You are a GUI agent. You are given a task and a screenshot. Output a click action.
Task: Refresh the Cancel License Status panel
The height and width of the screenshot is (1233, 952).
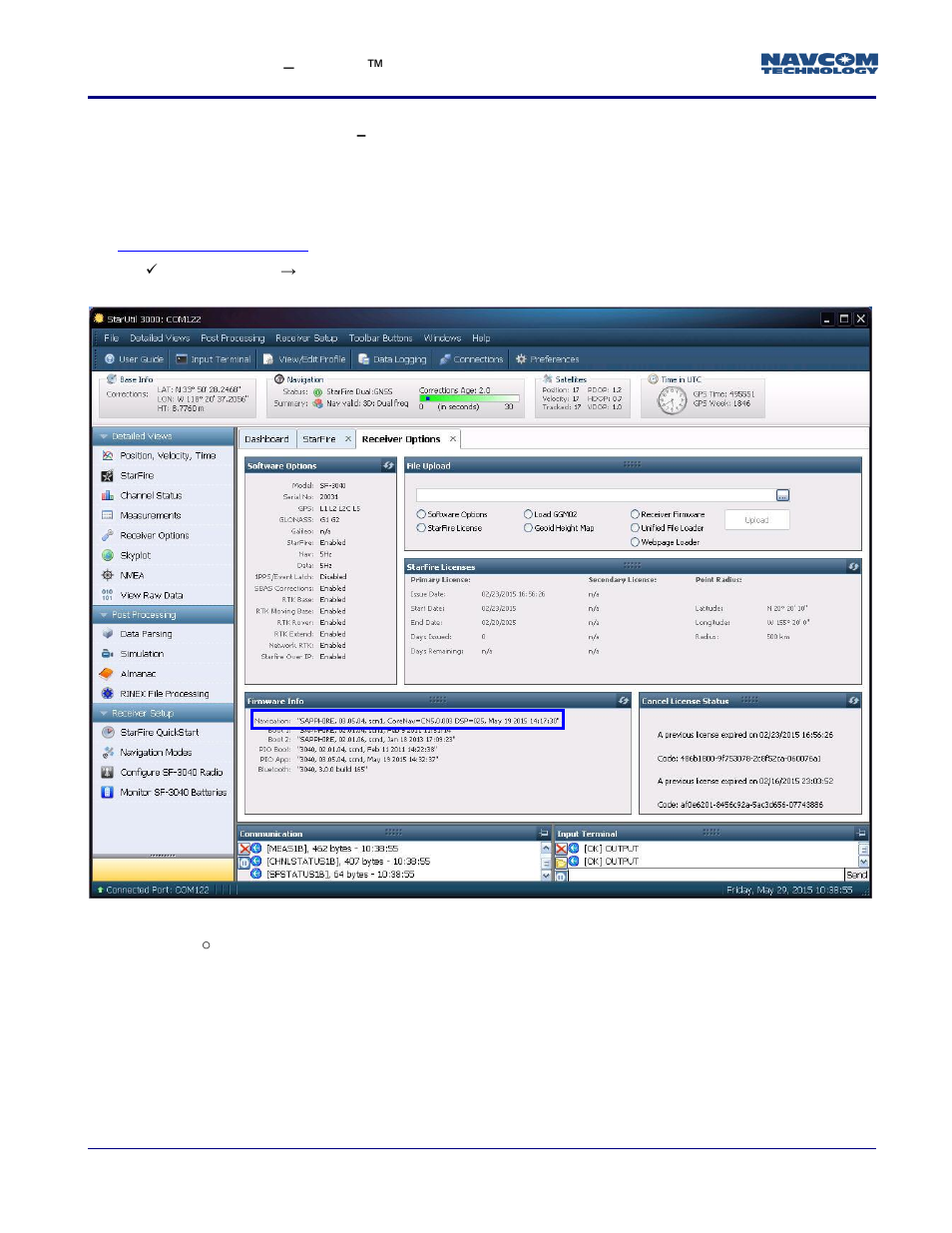[x=853, y=701]
